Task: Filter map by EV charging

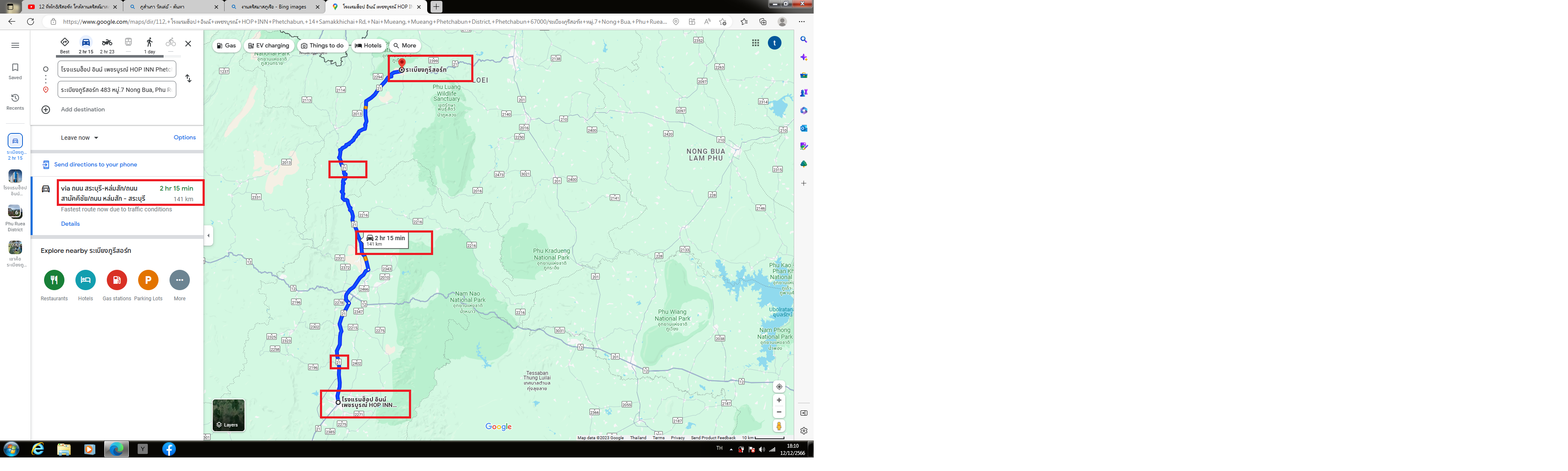Action: pos(268,46)
